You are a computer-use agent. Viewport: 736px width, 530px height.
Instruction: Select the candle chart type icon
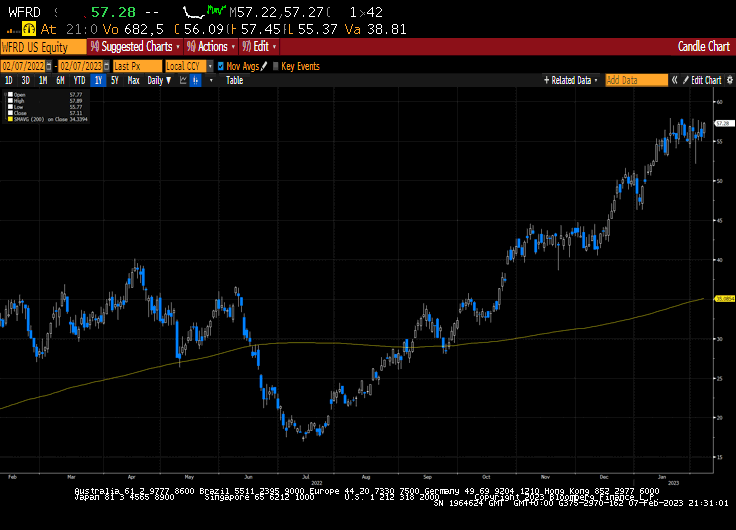[196, 80]
